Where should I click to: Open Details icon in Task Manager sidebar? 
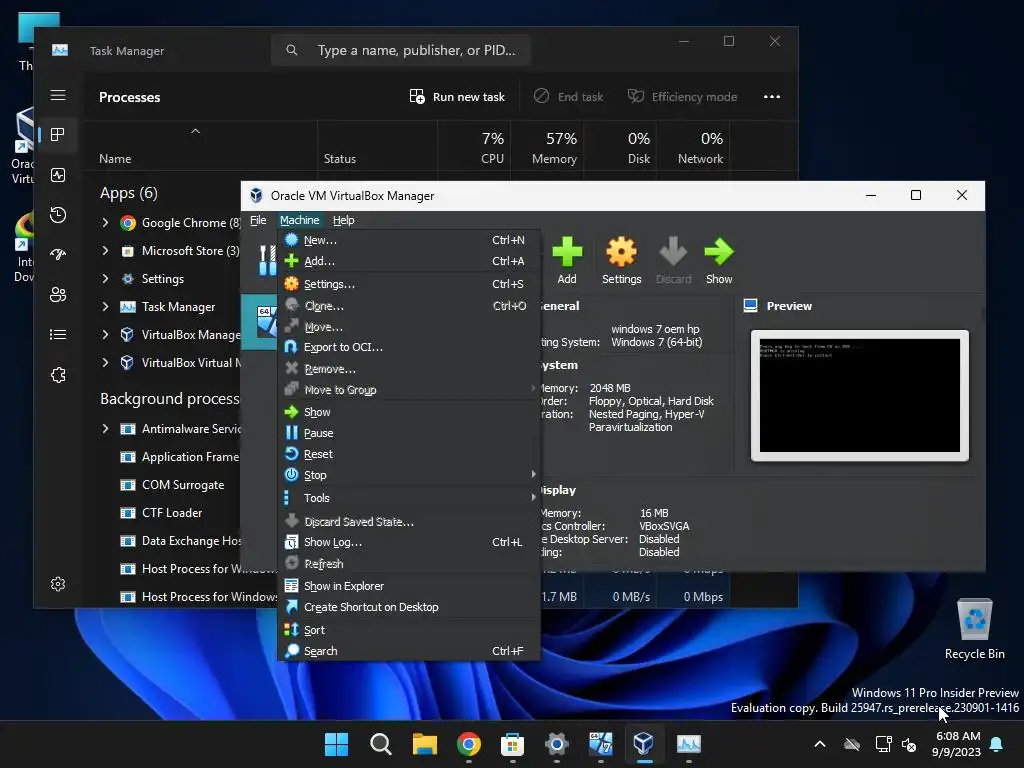click(x=58, y=334)
